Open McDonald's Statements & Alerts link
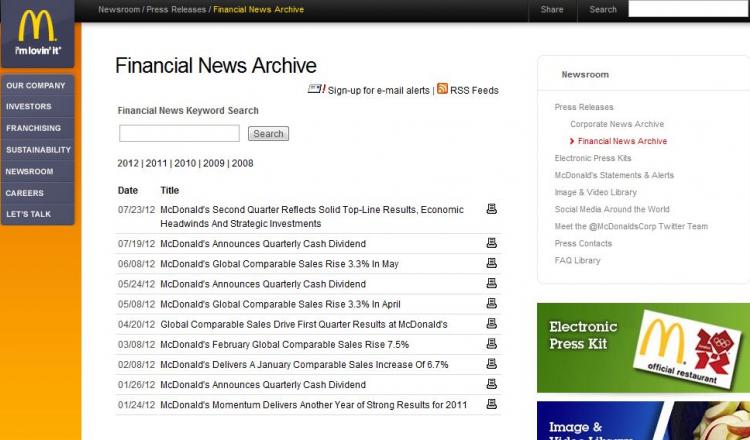 614,175
